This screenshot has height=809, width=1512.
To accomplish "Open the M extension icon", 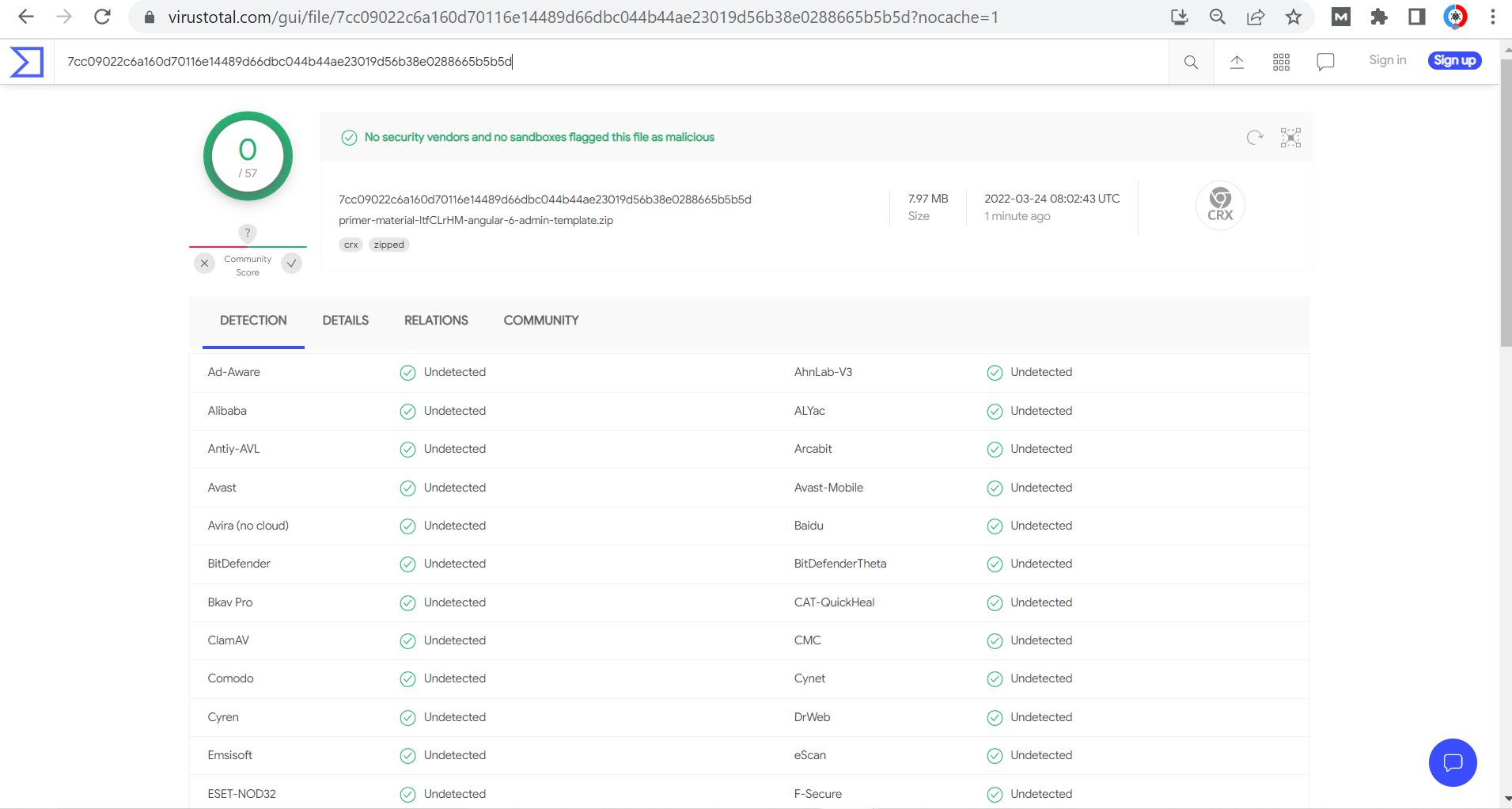I will (x=1341, y=17).
